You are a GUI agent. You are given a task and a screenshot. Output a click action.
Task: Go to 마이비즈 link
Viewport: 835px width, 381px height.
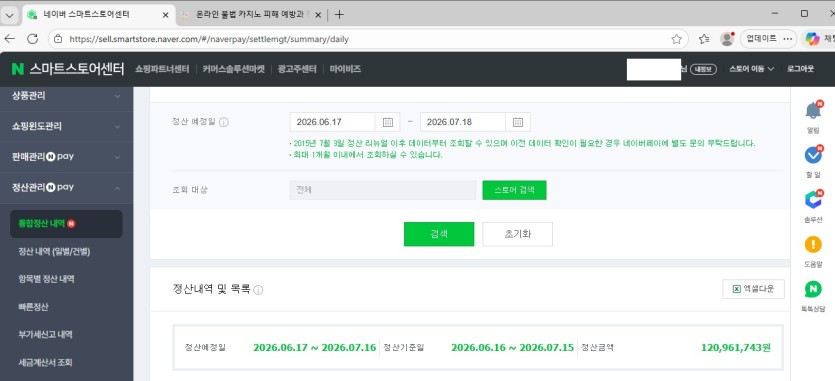coord(345,69)
